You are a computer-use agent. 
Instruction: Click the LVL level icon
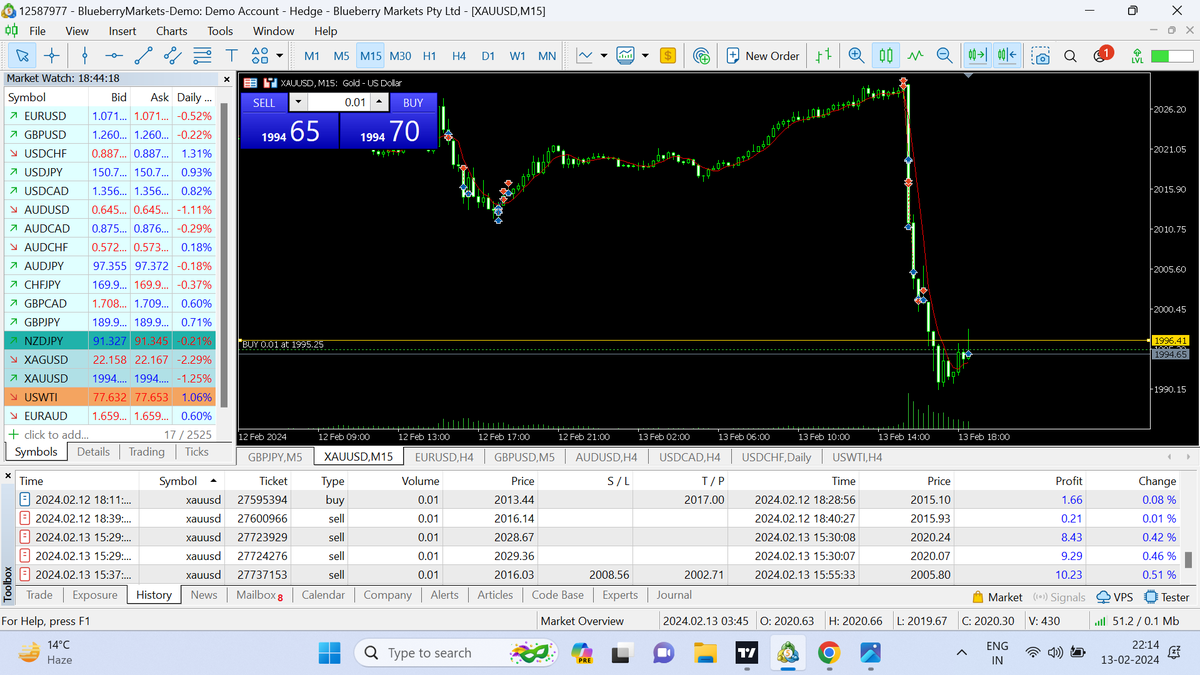(x=1137, y=56)
